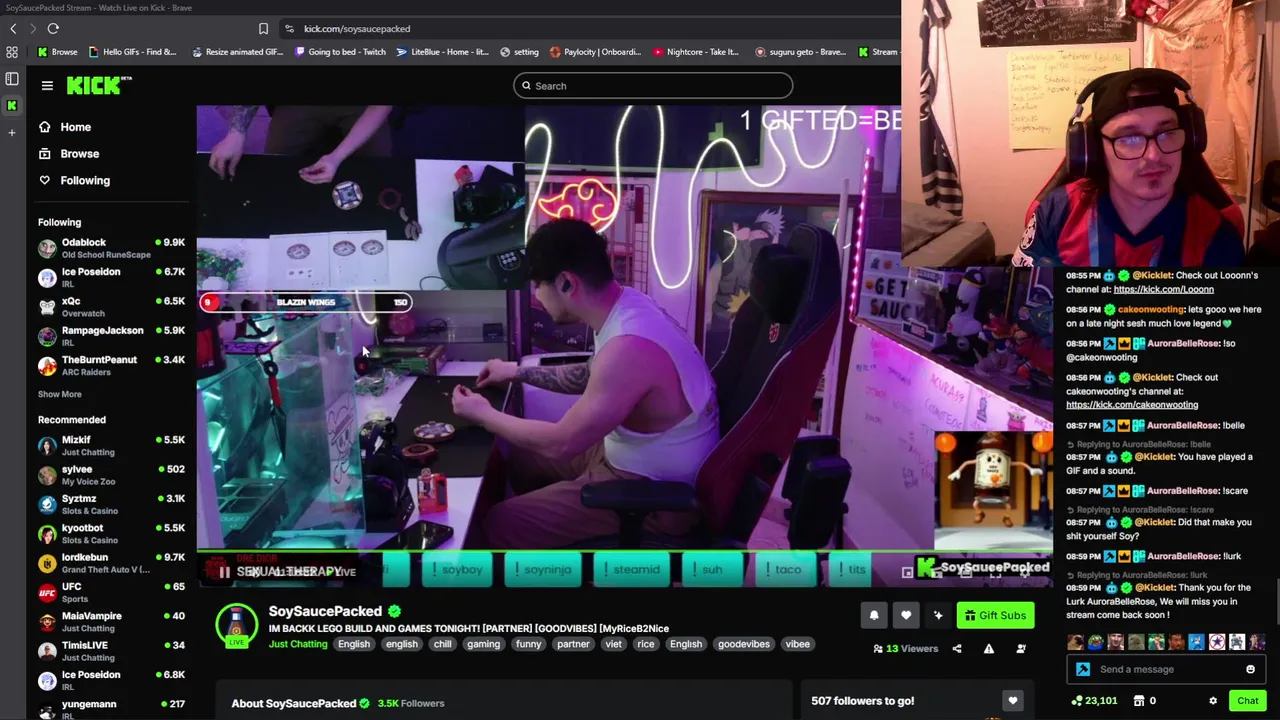Image resolution: width=1280 pixels, height=720 pixels.
Task: Search Kick channels field
Action: click(653, 86)
